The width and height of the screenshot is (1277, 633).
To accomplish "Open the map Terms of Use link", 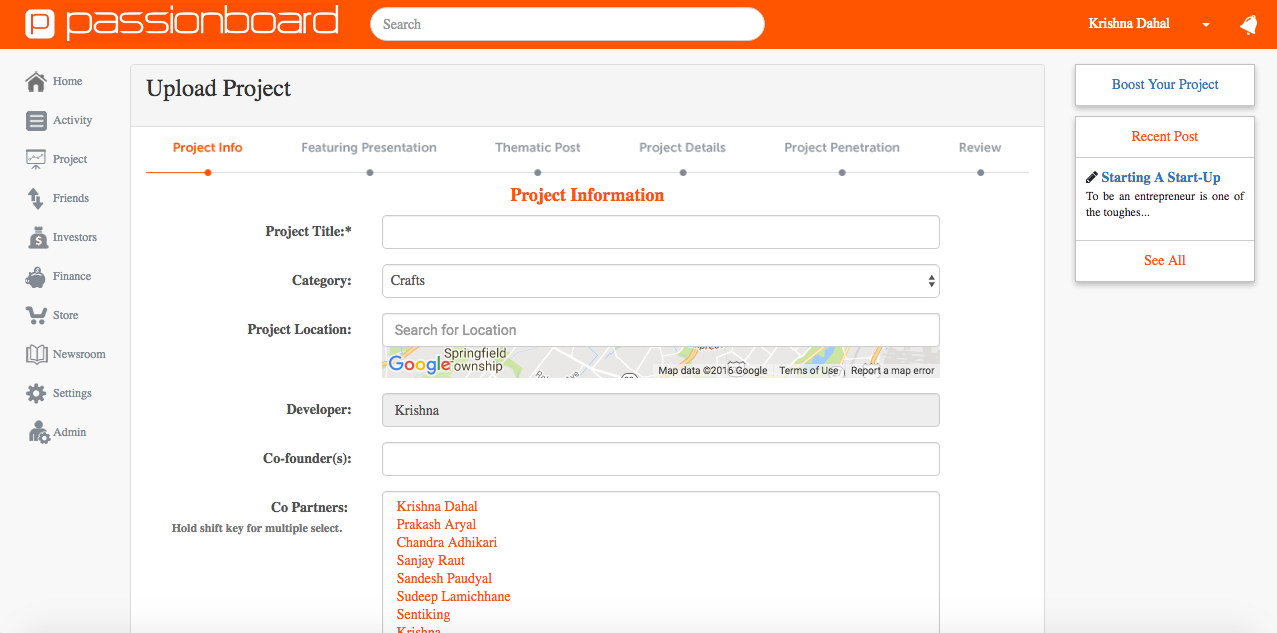I will tap(809, 371).
